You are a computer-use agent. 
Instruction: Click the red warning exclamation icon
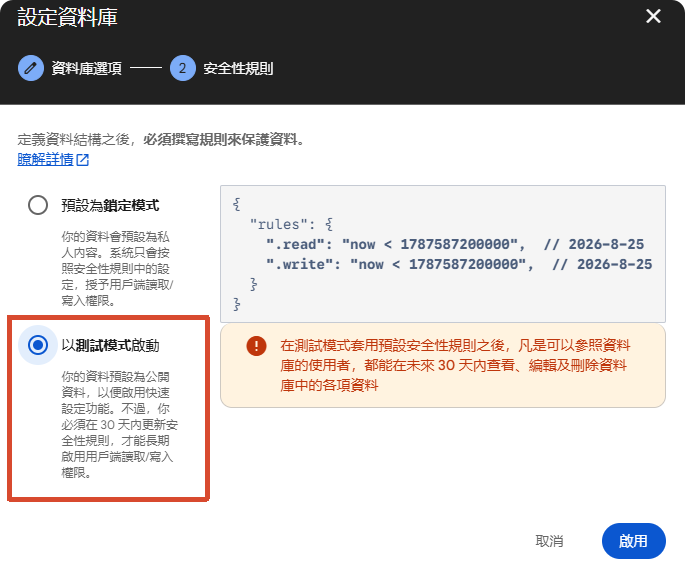(x=256, y=346)
